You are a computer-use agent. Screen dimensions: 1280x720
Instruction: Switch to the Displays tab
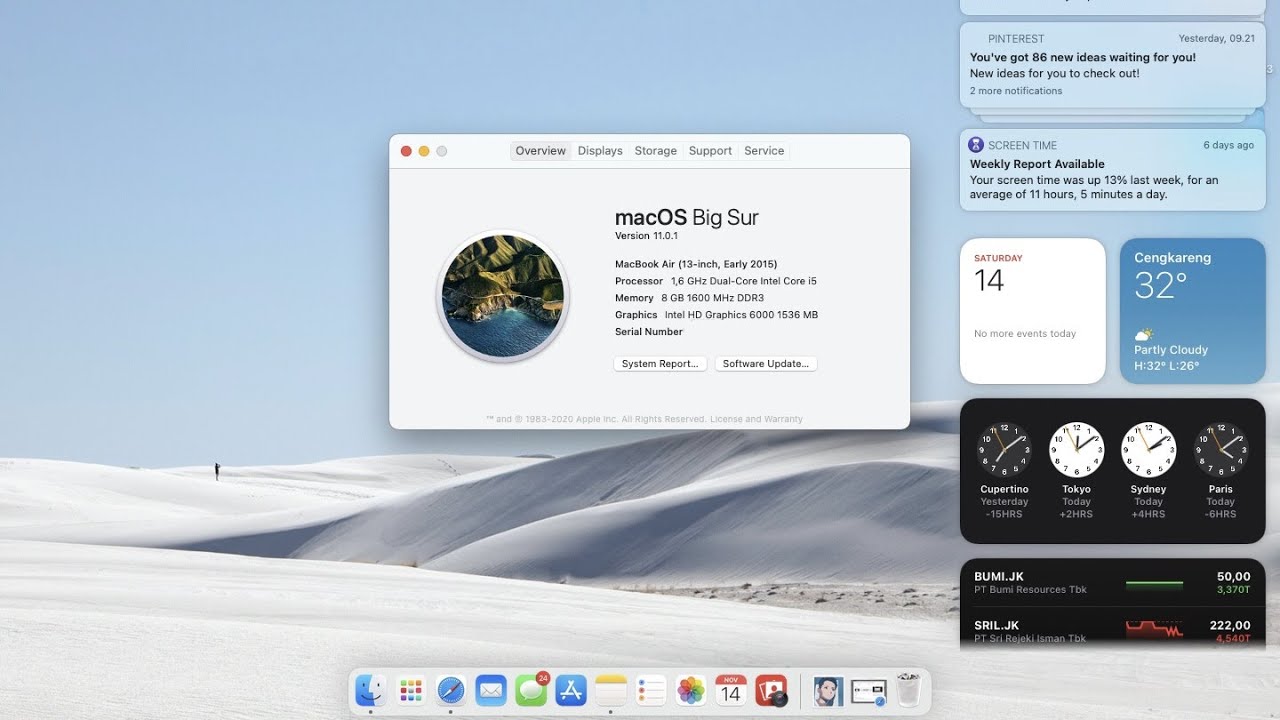[x=600, y=151]
